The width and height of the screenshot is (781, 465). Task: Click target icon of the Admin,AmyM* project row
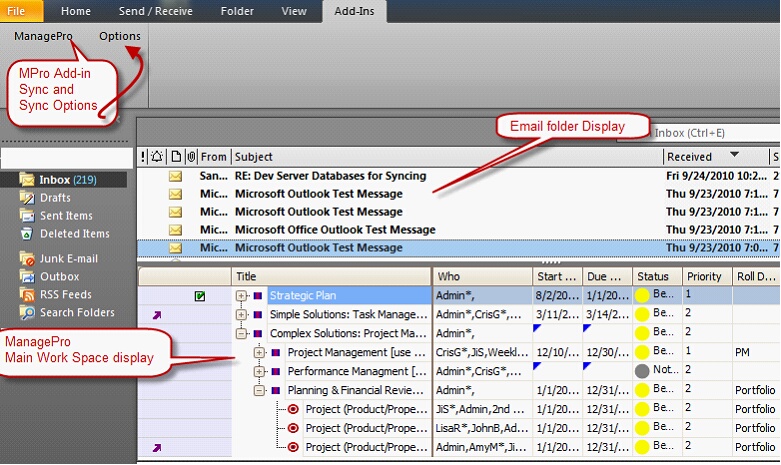(293, 447)
